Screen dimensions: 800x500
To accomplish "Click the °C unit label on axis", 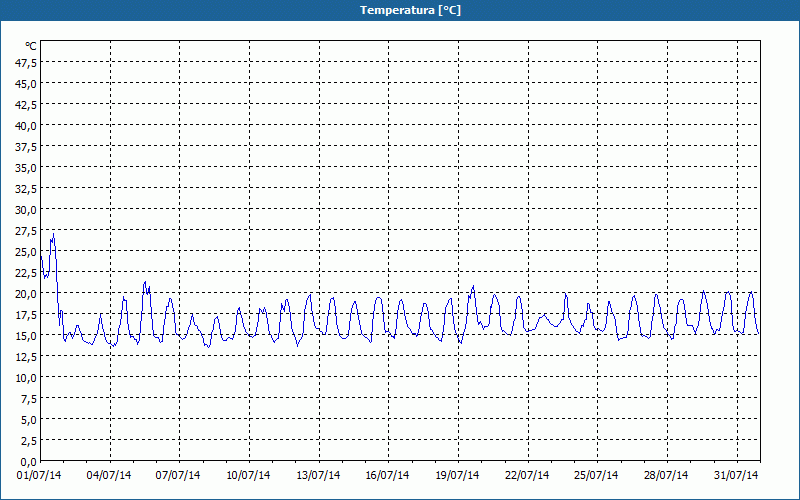I will click(31, 46).
